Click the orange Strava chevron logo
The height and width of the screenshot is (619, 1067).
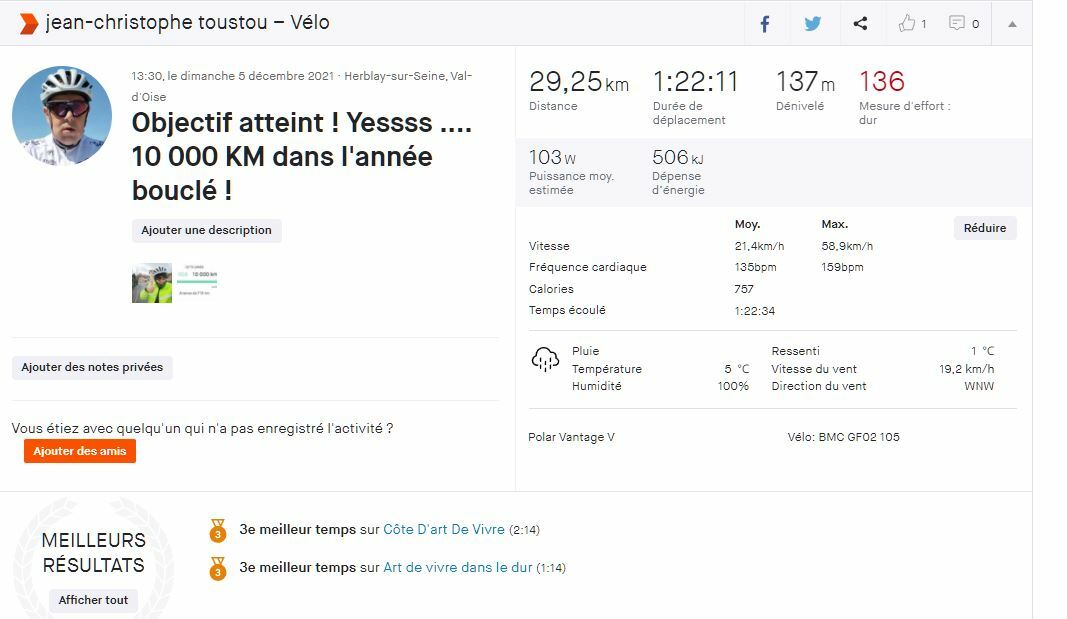point(29,23)
